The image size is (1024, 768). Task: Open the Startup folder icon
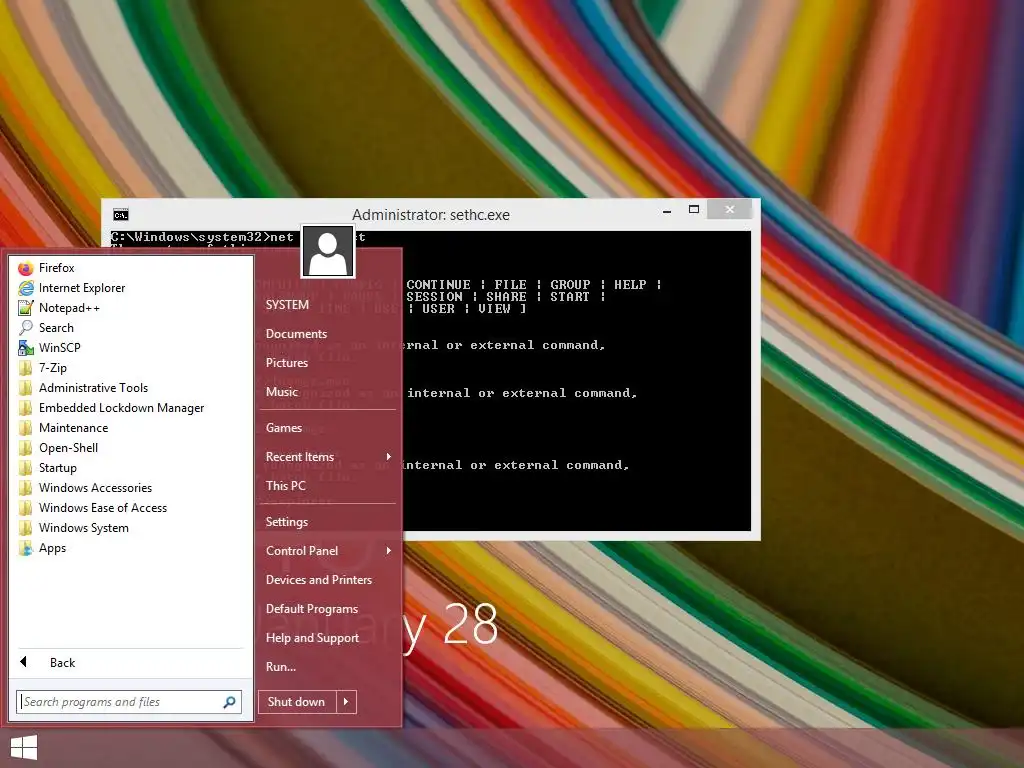(26, 468)
